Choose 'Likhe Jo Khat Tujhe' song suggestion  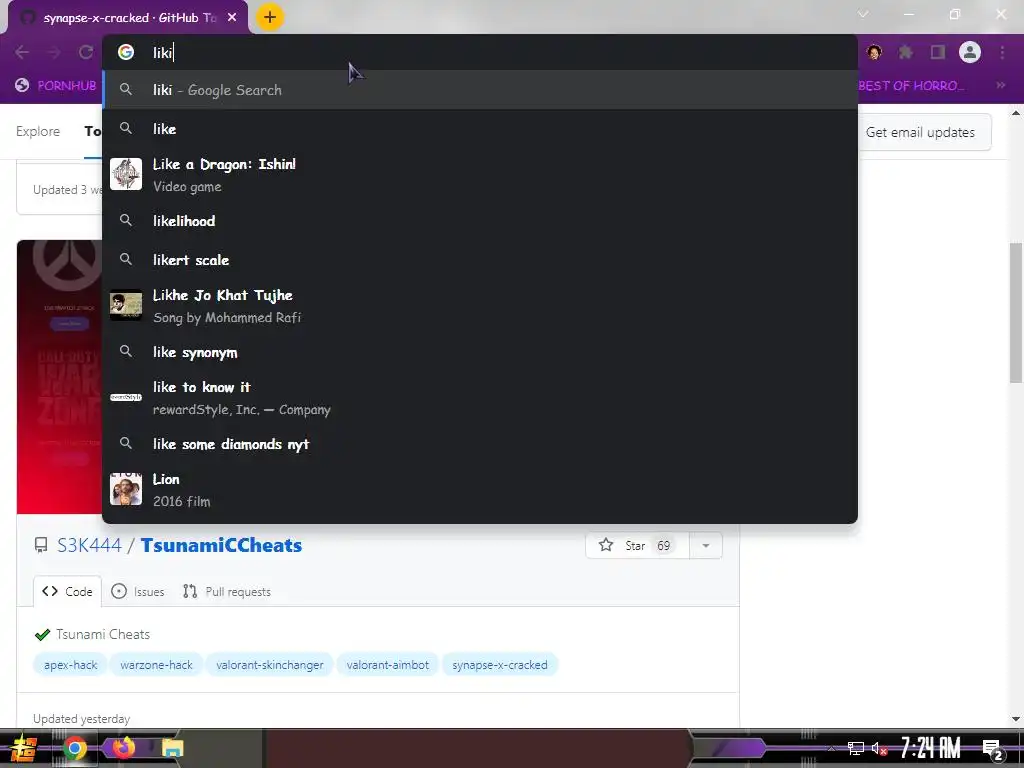(x=479, y=306)
